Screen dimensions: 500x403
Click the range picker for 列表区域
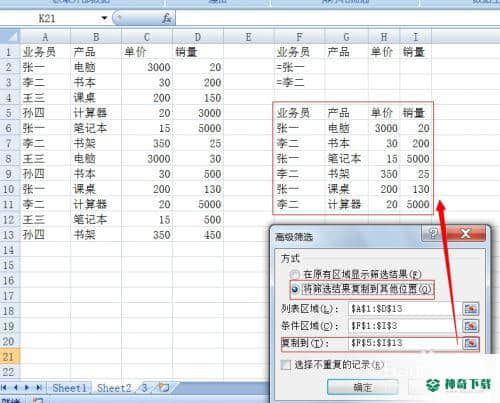[471, 309]
